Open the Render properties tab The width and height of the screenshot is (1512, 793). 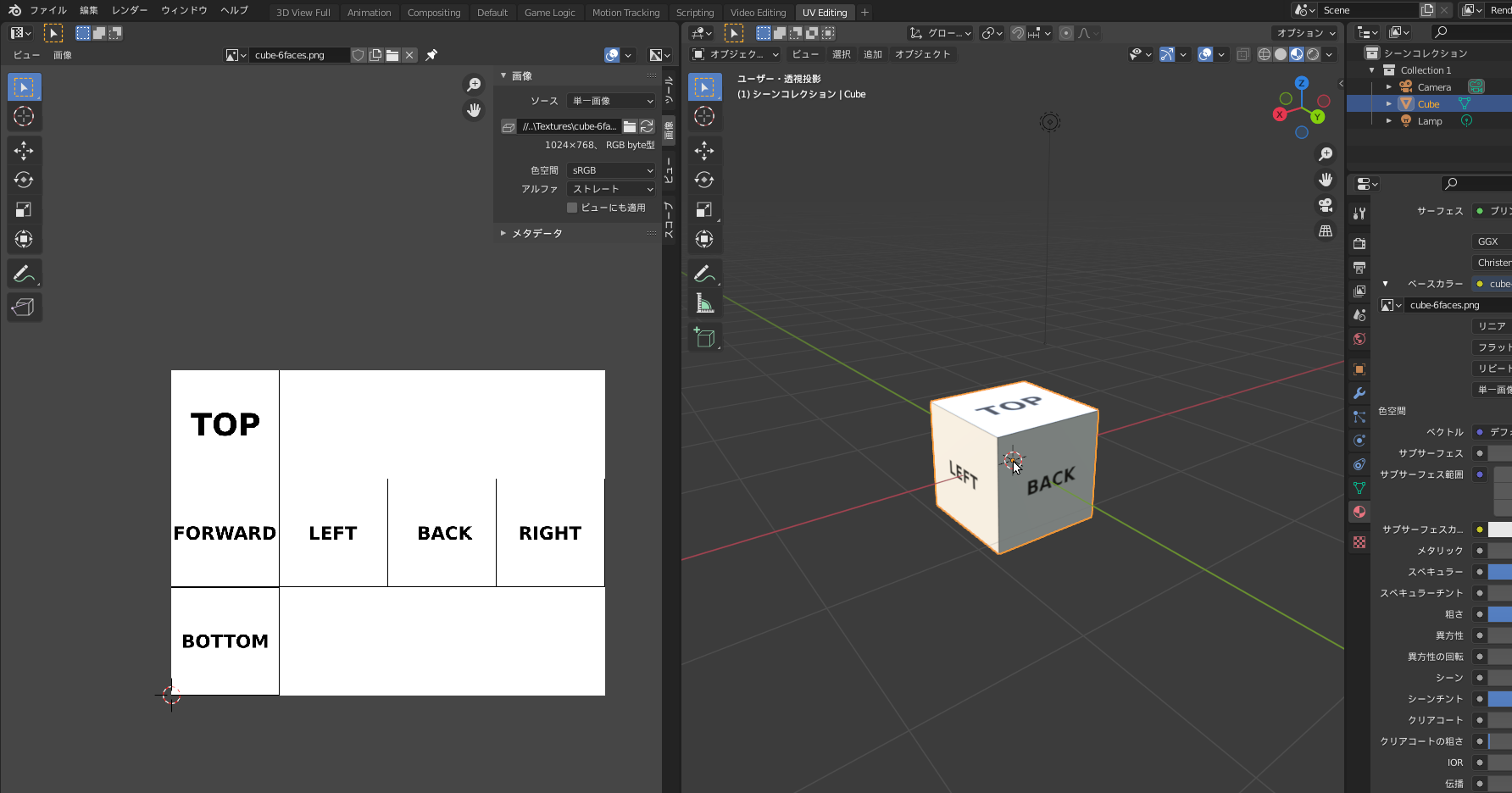[x=1359, y=244]
